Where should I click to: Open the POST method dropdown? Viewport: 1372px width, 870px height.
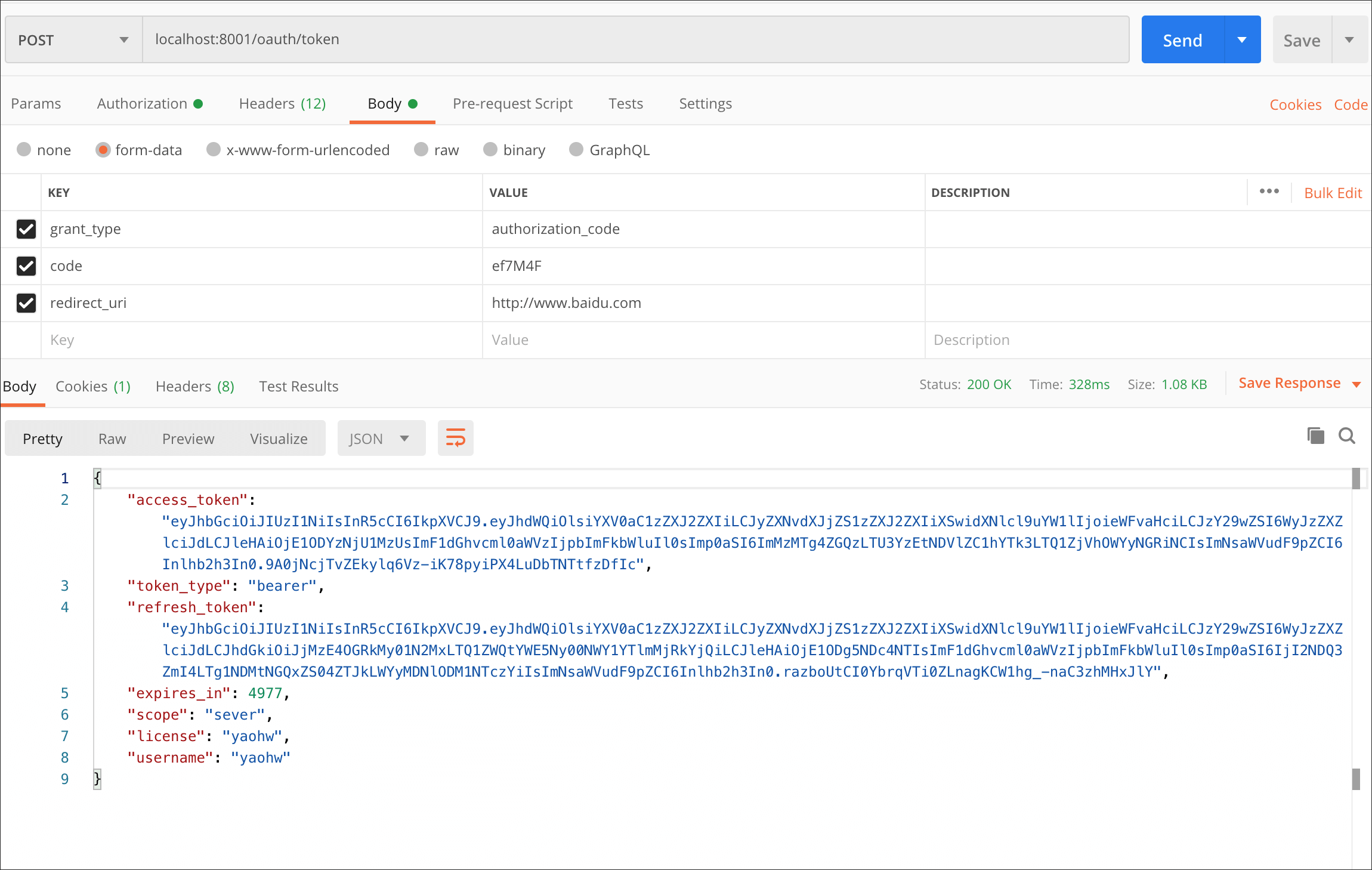pos(73,40)
